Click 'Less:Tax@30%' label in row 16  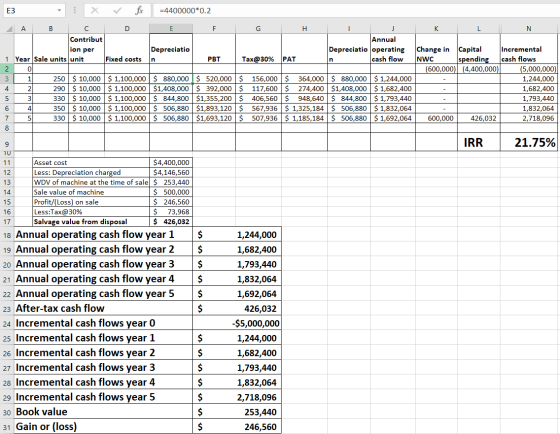click(x=91, y=212)
